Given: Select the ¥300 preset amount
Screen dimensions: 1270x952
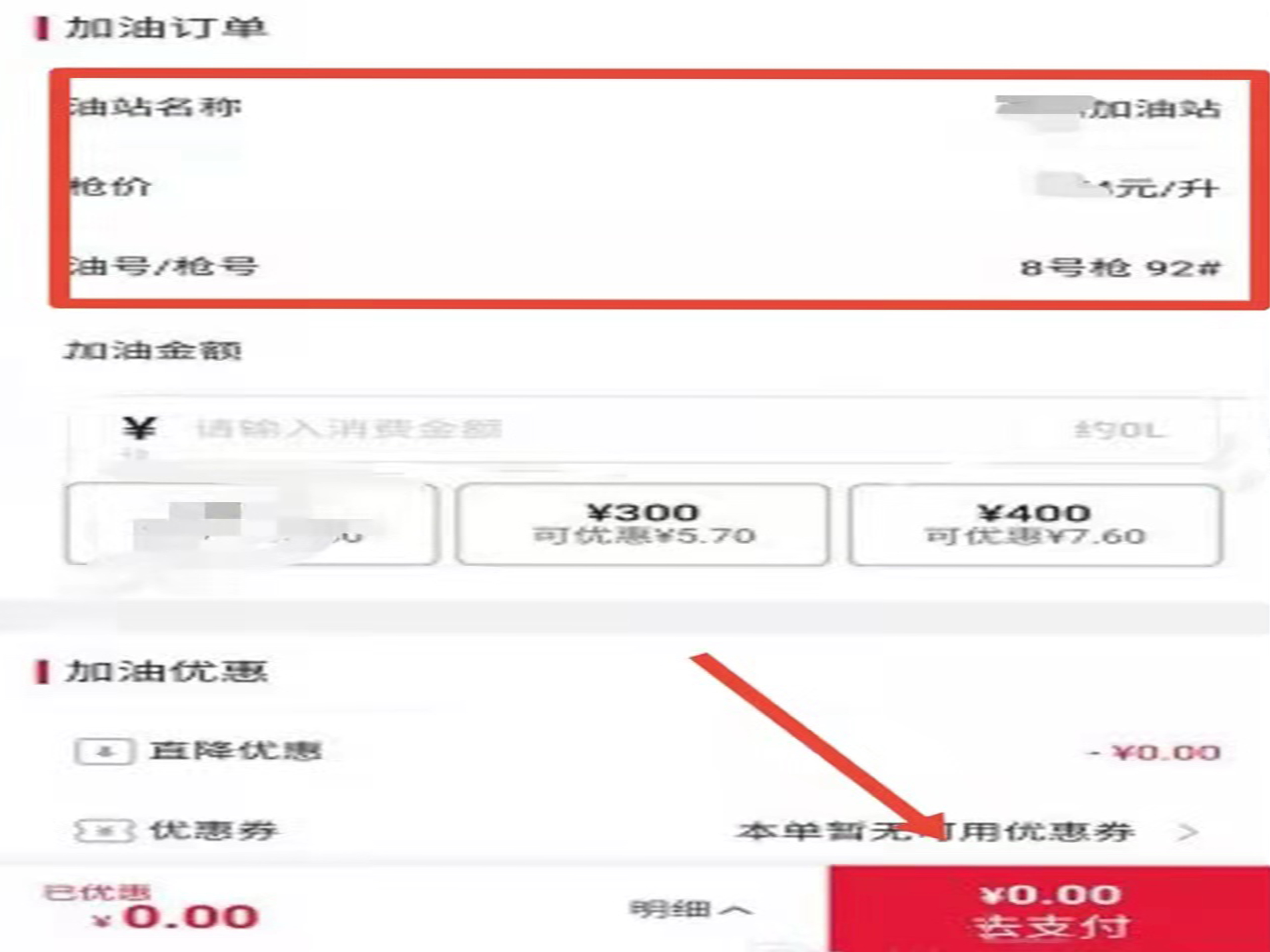Looking at the screenshot, I should (x=643, y=525).
